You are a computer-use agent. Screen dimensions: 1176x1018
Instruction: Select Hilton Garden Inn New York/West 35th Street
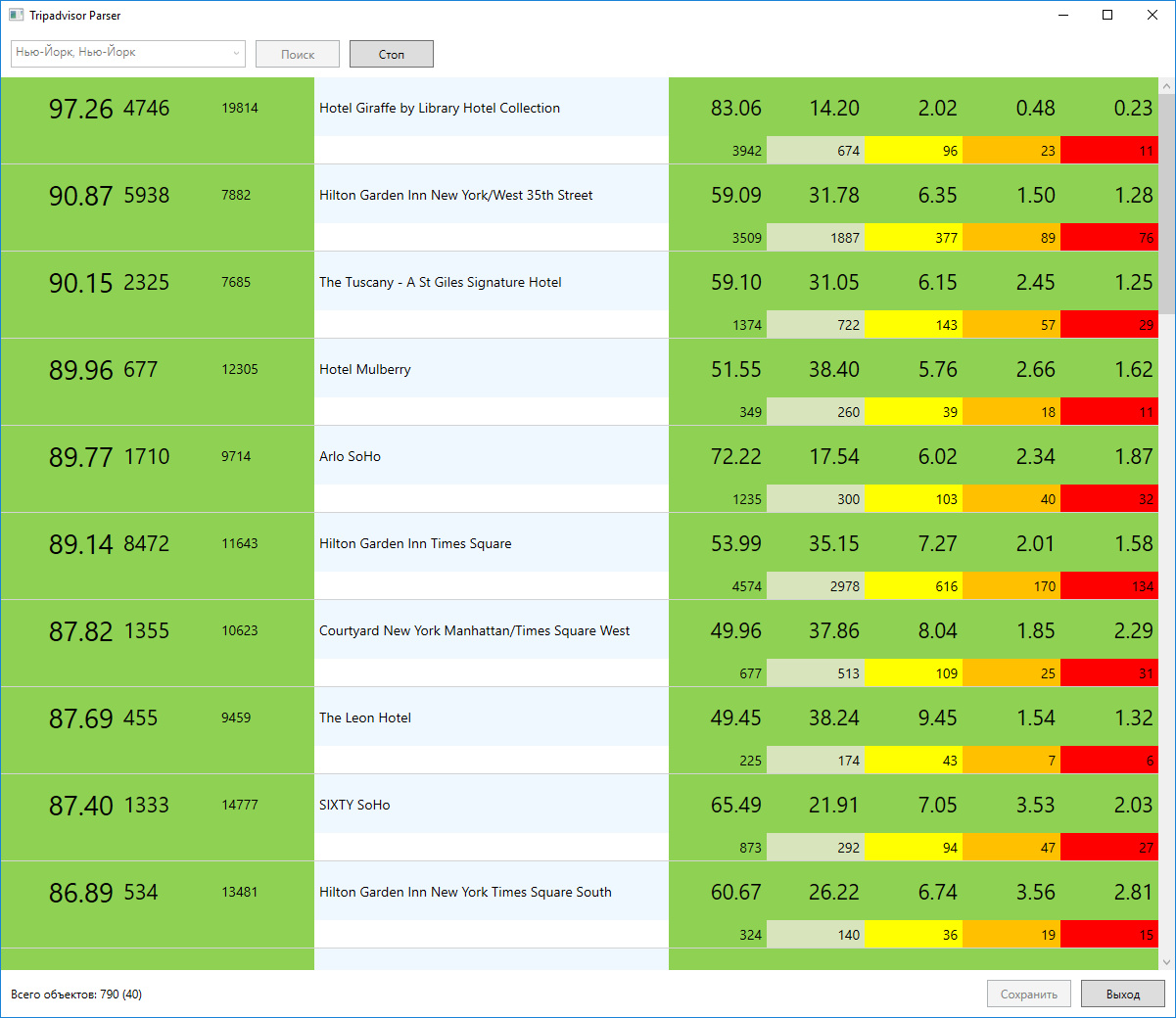coord(455,195)
